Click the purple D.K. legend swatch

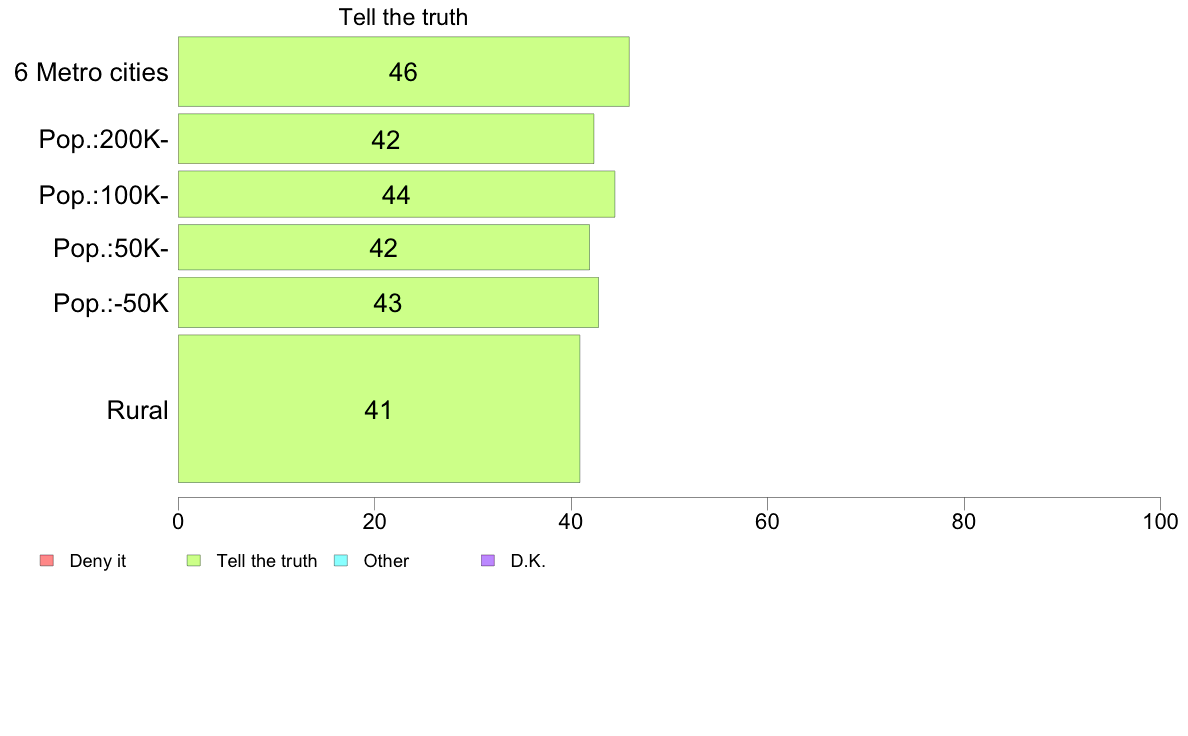pyautogui.click(x=488, y=561)
